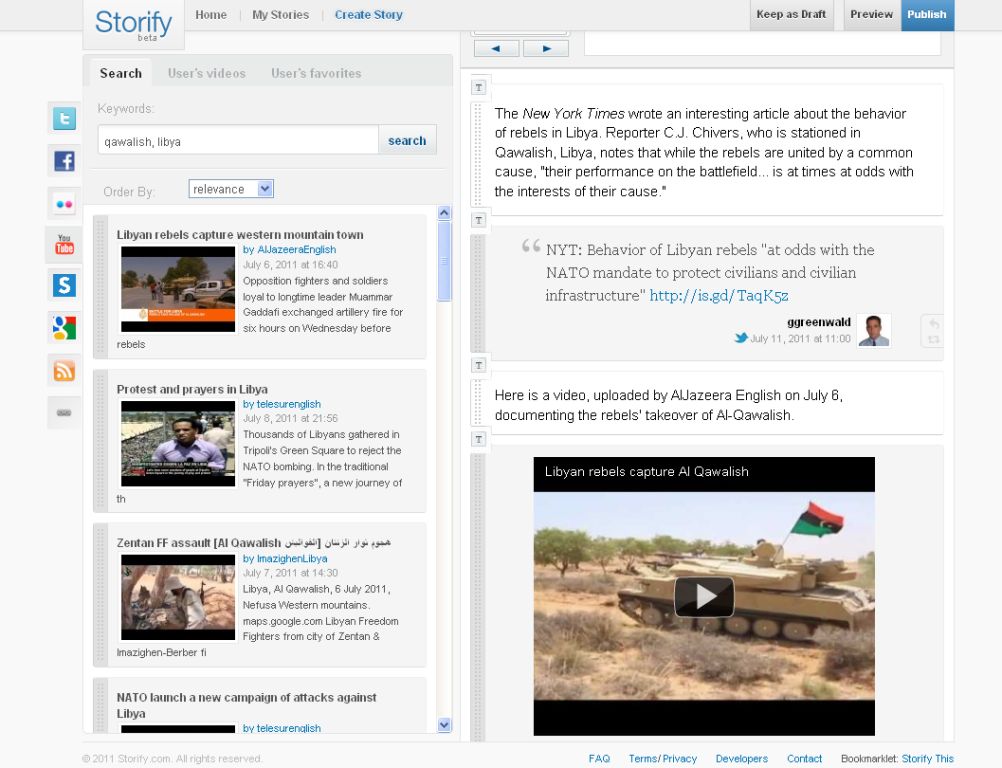Click the results scrollbar down arrow
Viewport: 1002px width, 768px height.
coord(444,725)
